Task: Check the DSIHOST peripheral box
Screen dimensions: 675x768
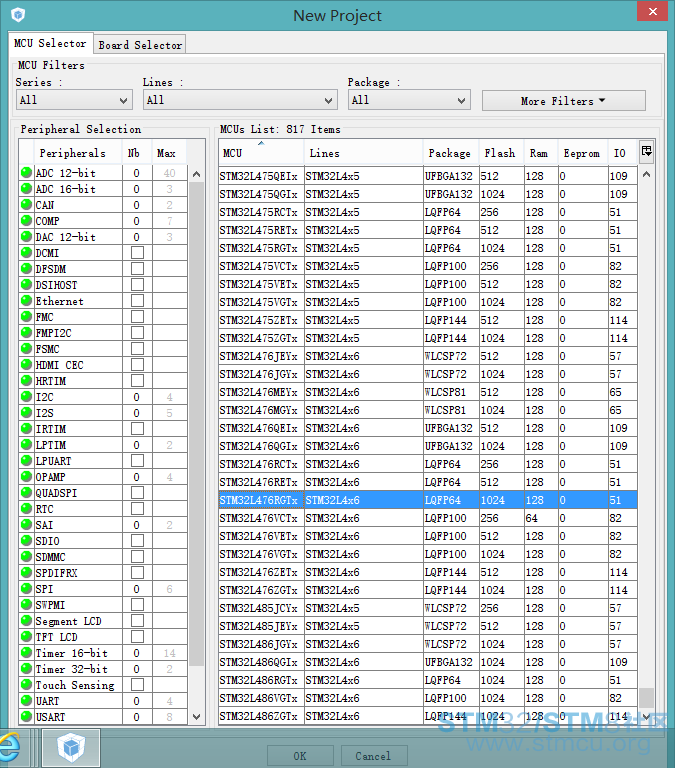Action: point(138,285)
